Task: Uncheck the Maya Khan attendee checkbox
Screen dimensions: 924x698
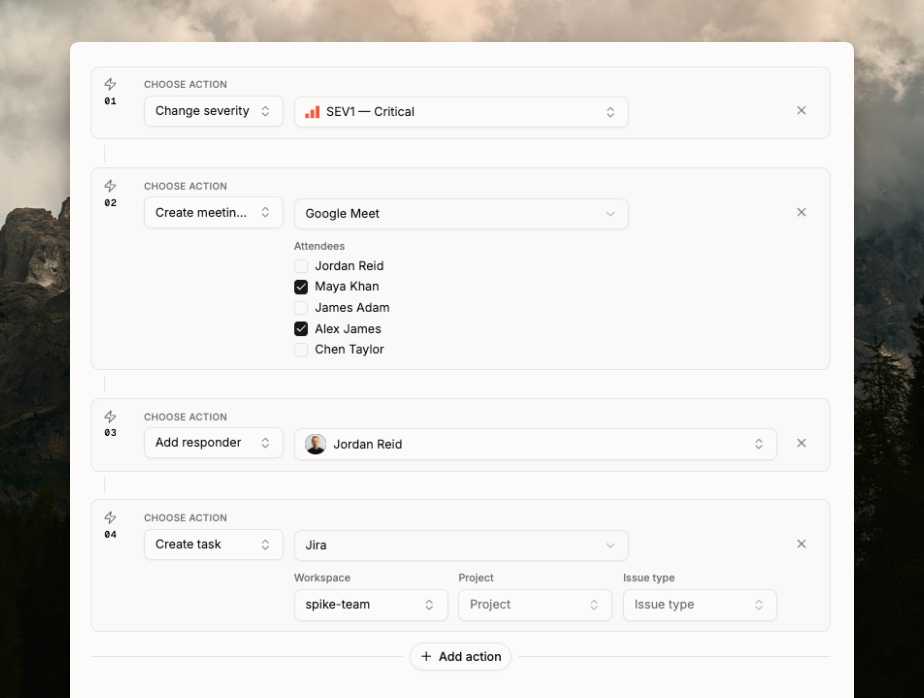Action: 301,287
